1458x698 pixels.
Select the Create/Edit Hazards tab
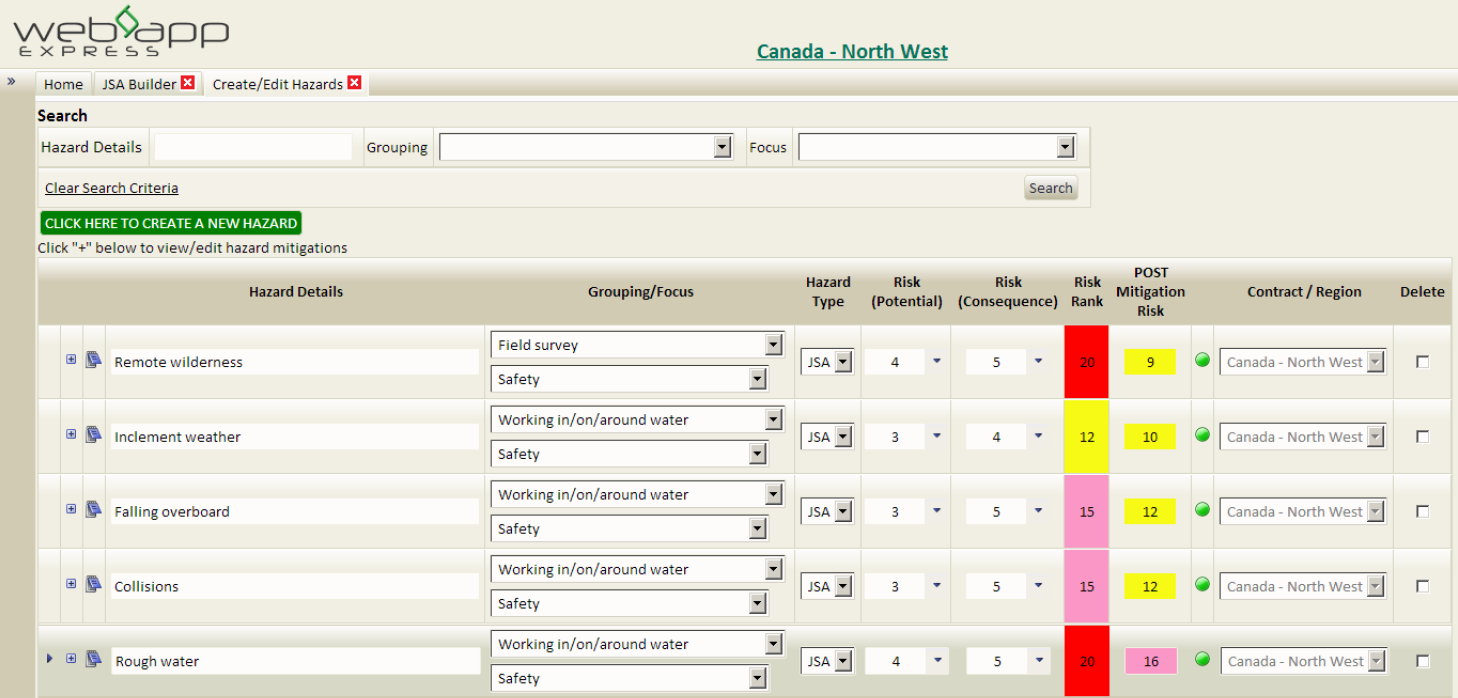click(278, 84)
